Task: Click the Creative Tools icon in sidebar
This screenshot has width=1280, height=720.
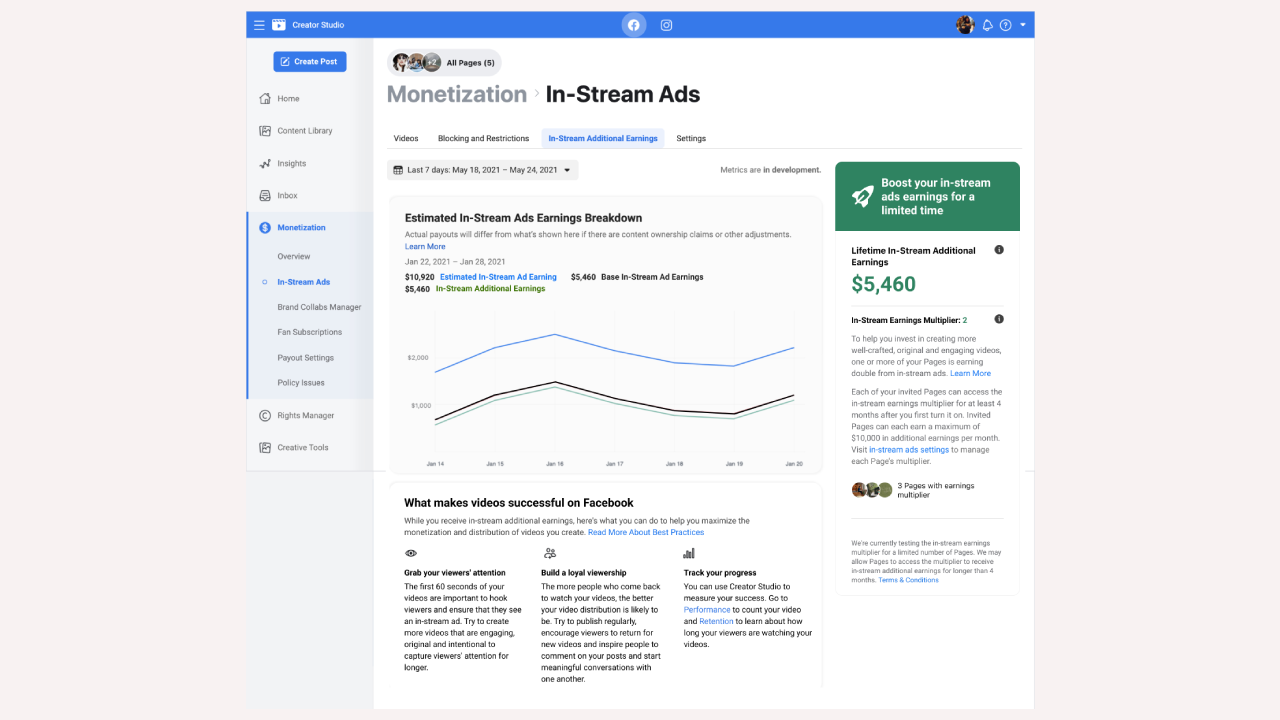Action: (265, 448)
